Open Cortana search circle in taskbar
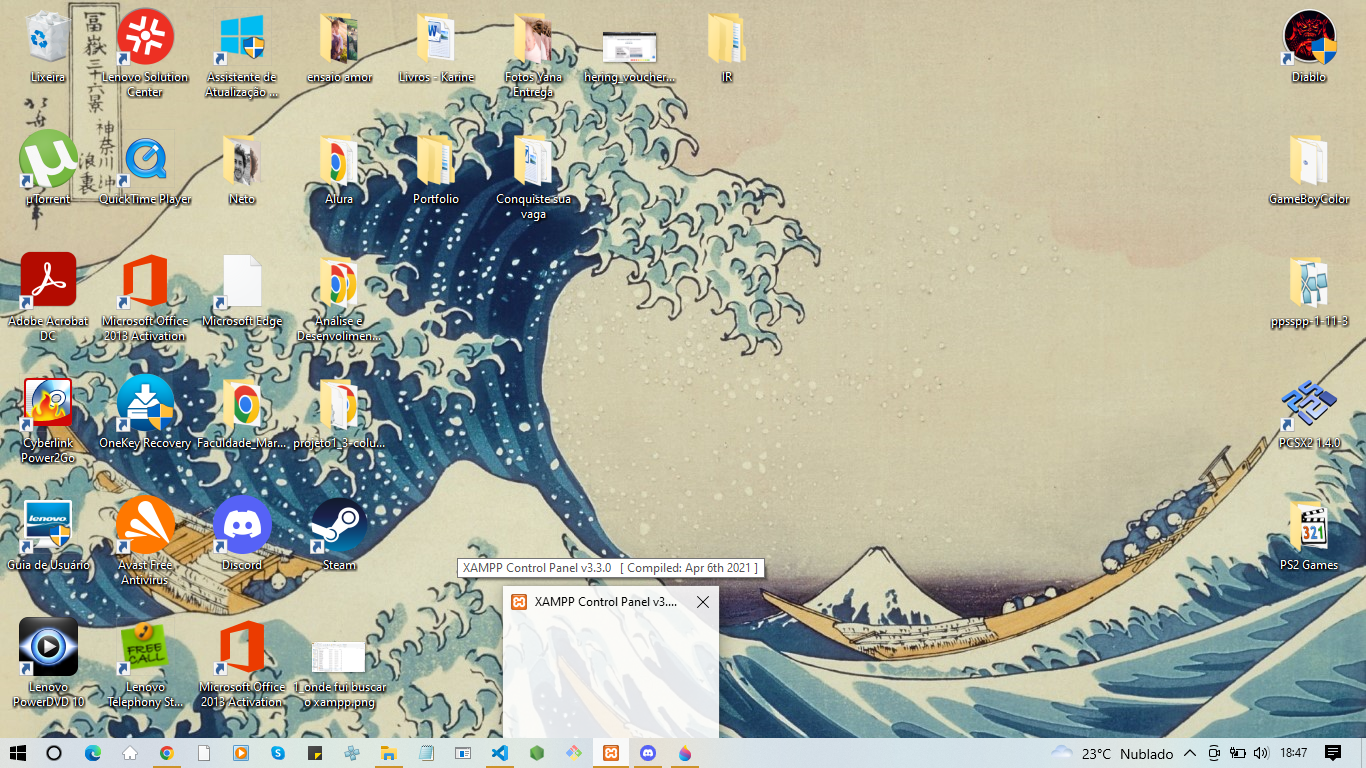The image size is (1366, 768). (x=54, y=753)
